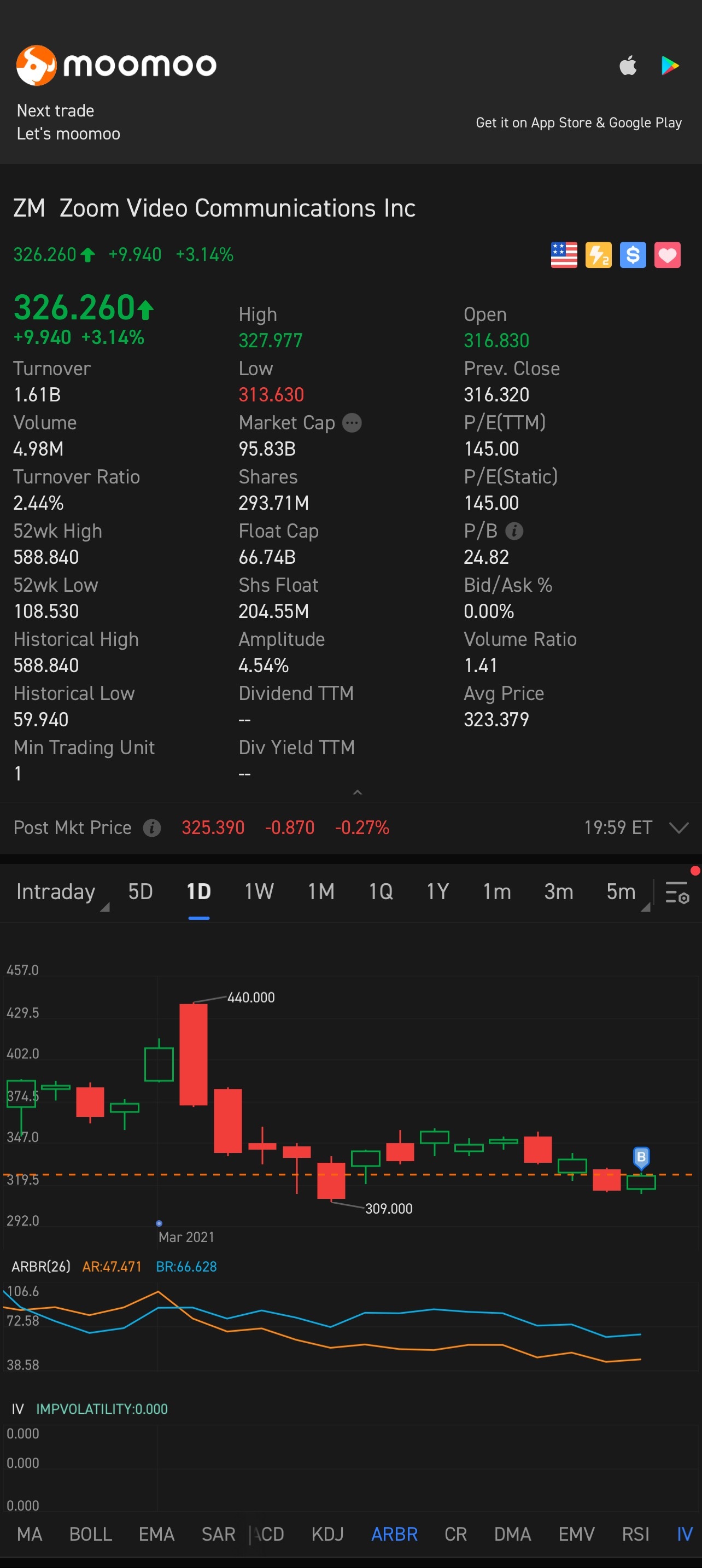
Task: Select the 1D chart tab
Action: [199, 891]
